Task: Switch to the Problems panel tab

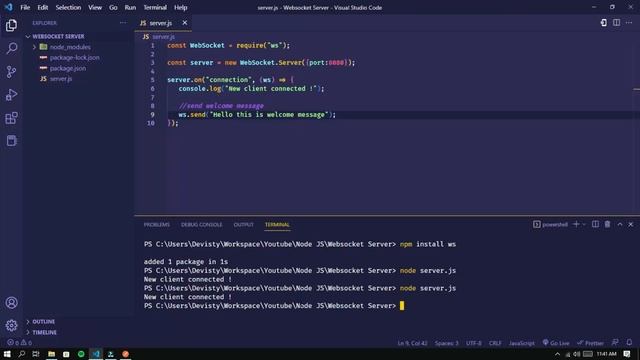Action: pyautogui.click(x=156, y=224)
